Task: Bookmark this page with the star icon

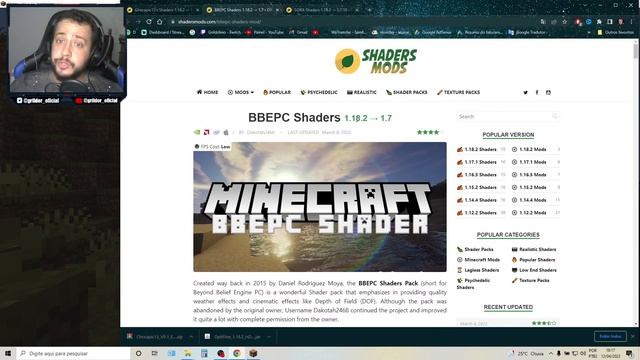Action: click(564, 22)
